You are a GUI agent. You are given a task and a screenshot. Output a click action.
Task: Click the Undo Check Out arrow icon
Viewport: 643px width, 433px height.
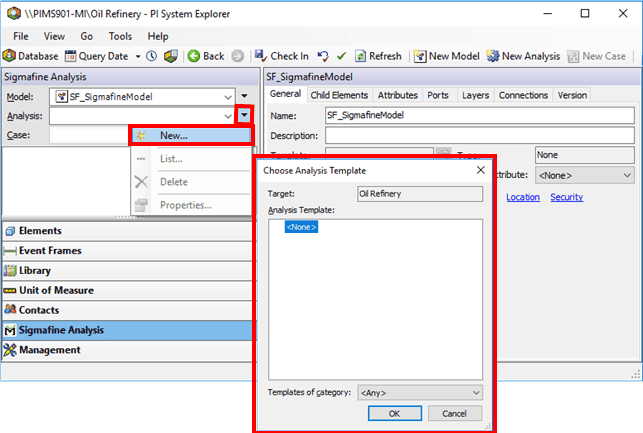(x=323, y=56)
